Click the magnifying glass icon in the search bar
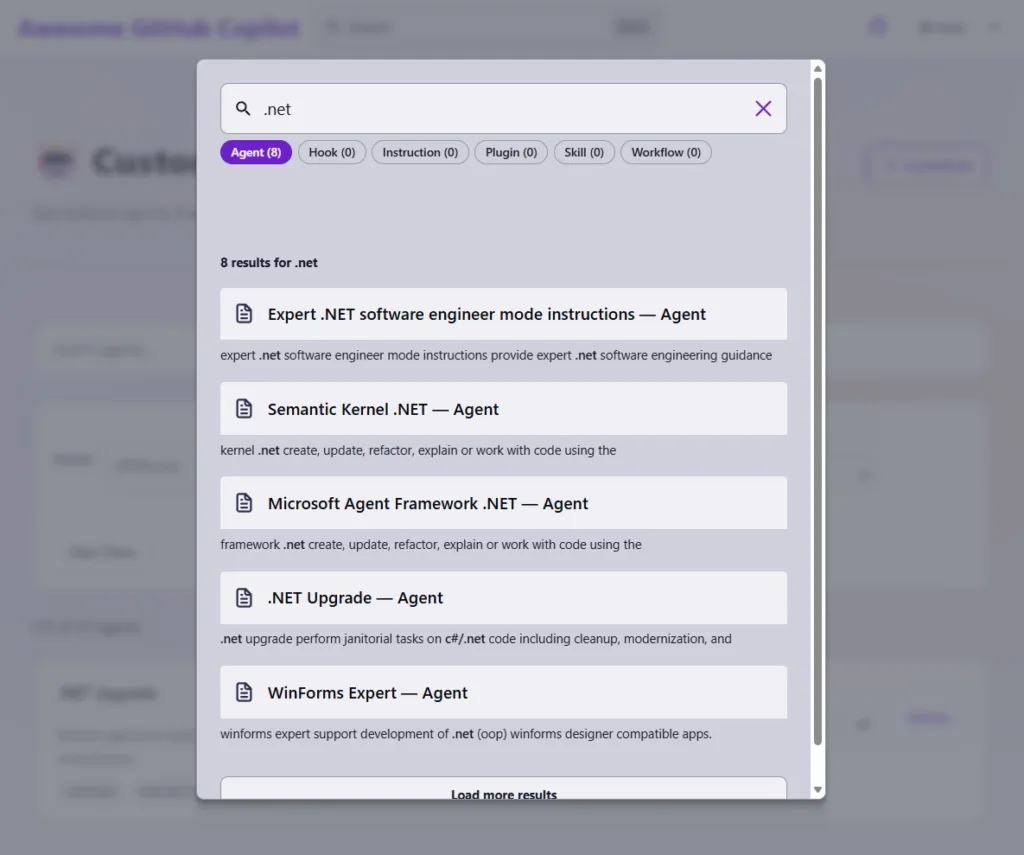The width and height of the screenshot is (1024, 855). (x=242, y=107)
